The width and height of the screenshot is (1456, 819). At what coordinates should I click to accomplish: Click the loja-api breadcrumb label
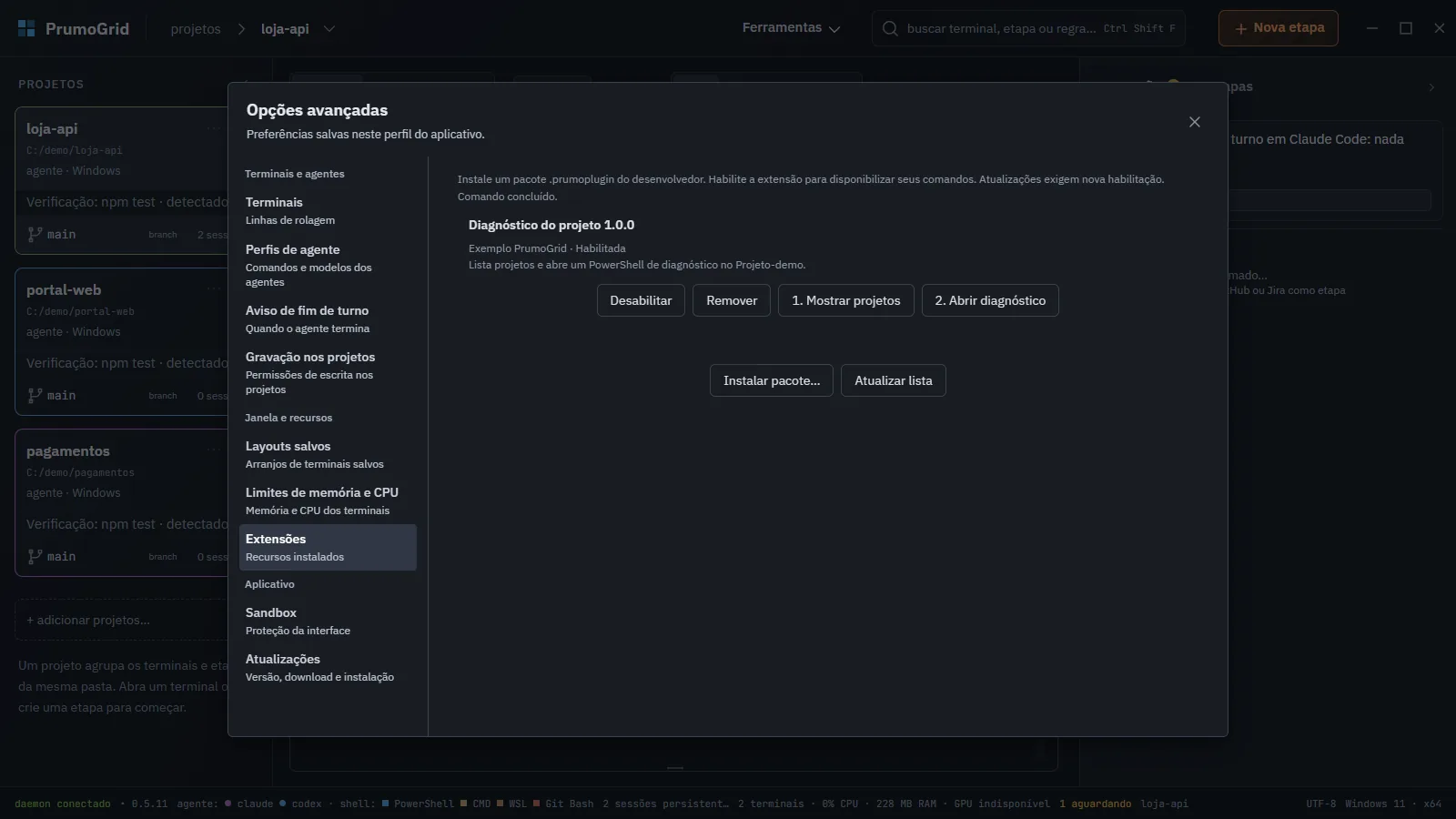pos(285,29)
